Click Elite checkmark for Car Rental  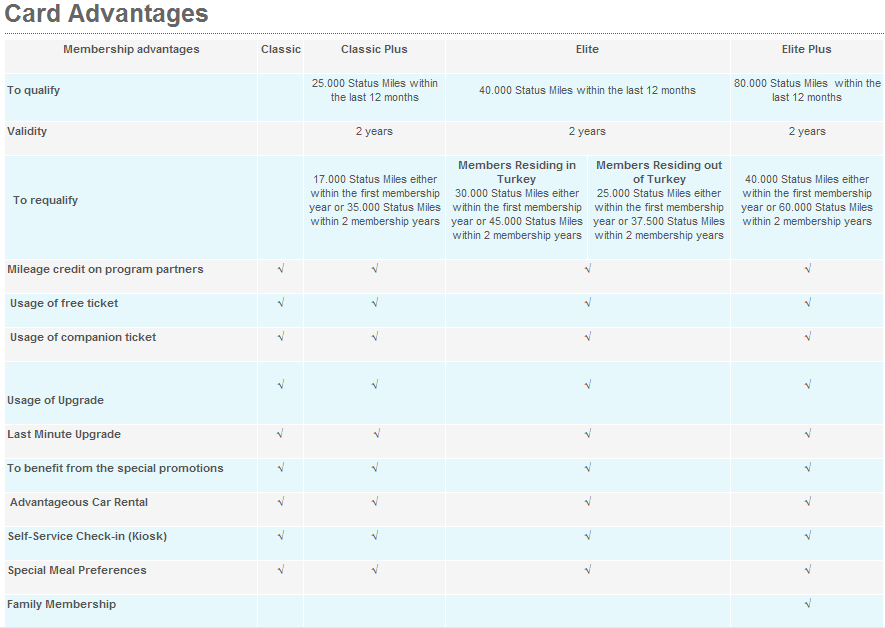tap(588, 502)
